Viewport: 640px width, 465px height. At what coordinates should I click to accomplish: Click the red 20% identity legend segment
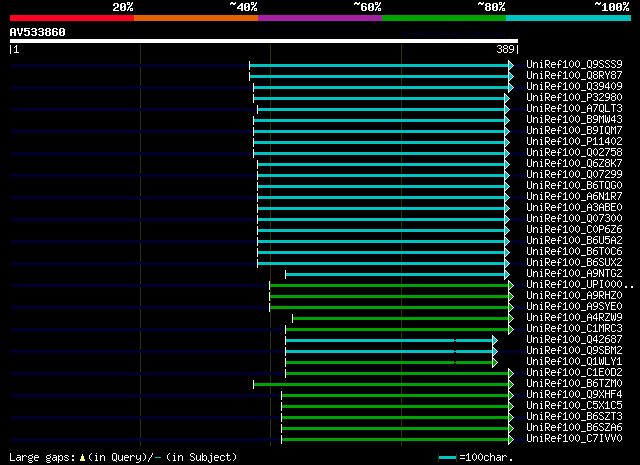[x=72, y=18]
